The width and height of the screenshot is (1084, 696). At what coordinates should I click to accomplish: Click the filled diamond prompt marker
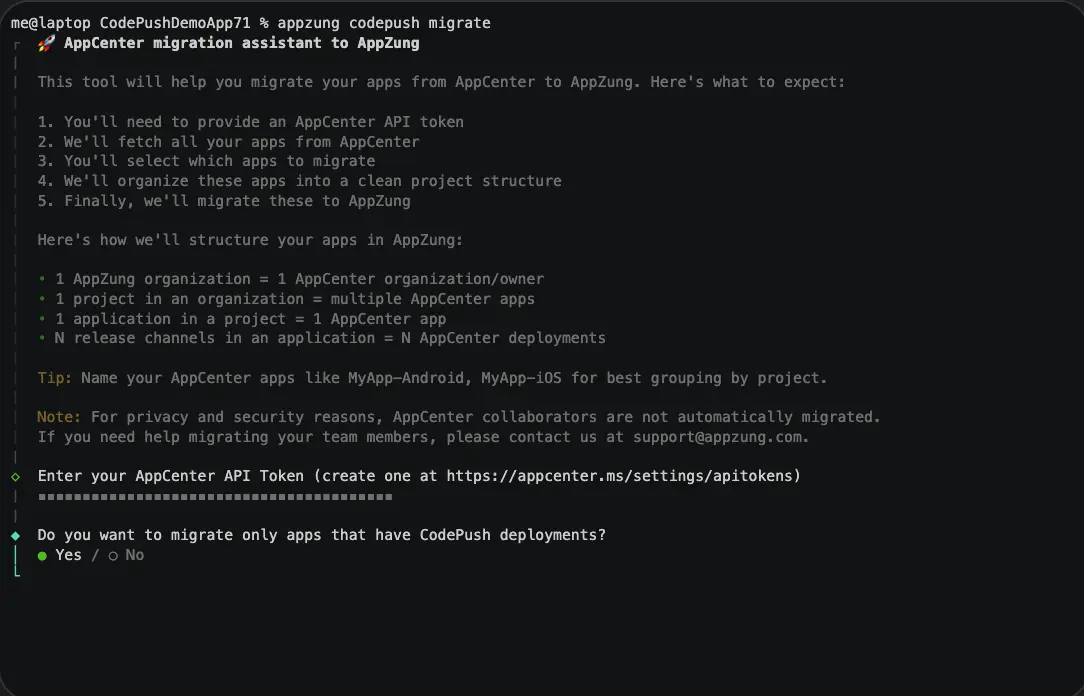[15, 536]
